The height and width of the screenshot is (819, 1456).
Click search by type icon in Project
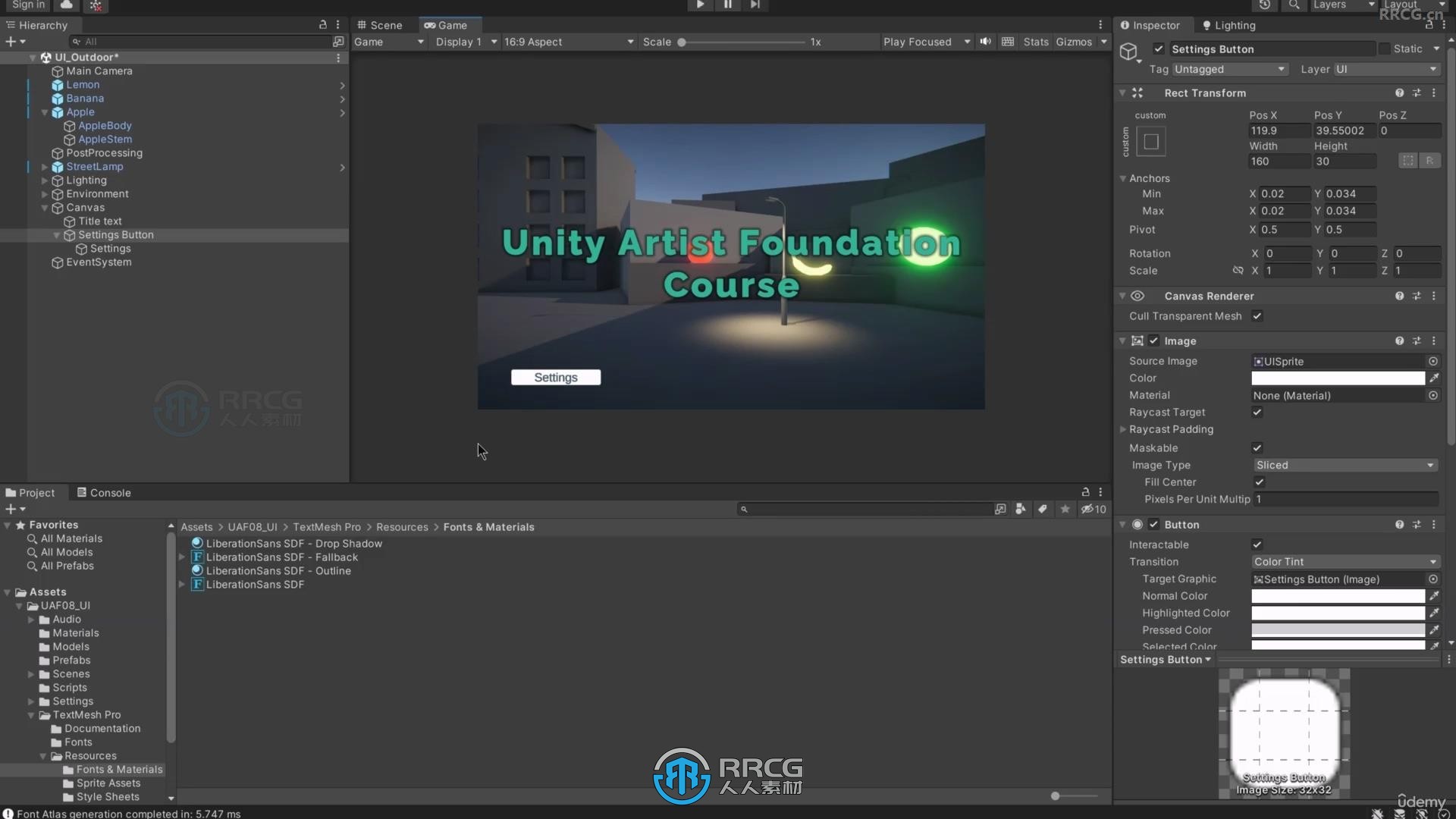(1021, 509)
